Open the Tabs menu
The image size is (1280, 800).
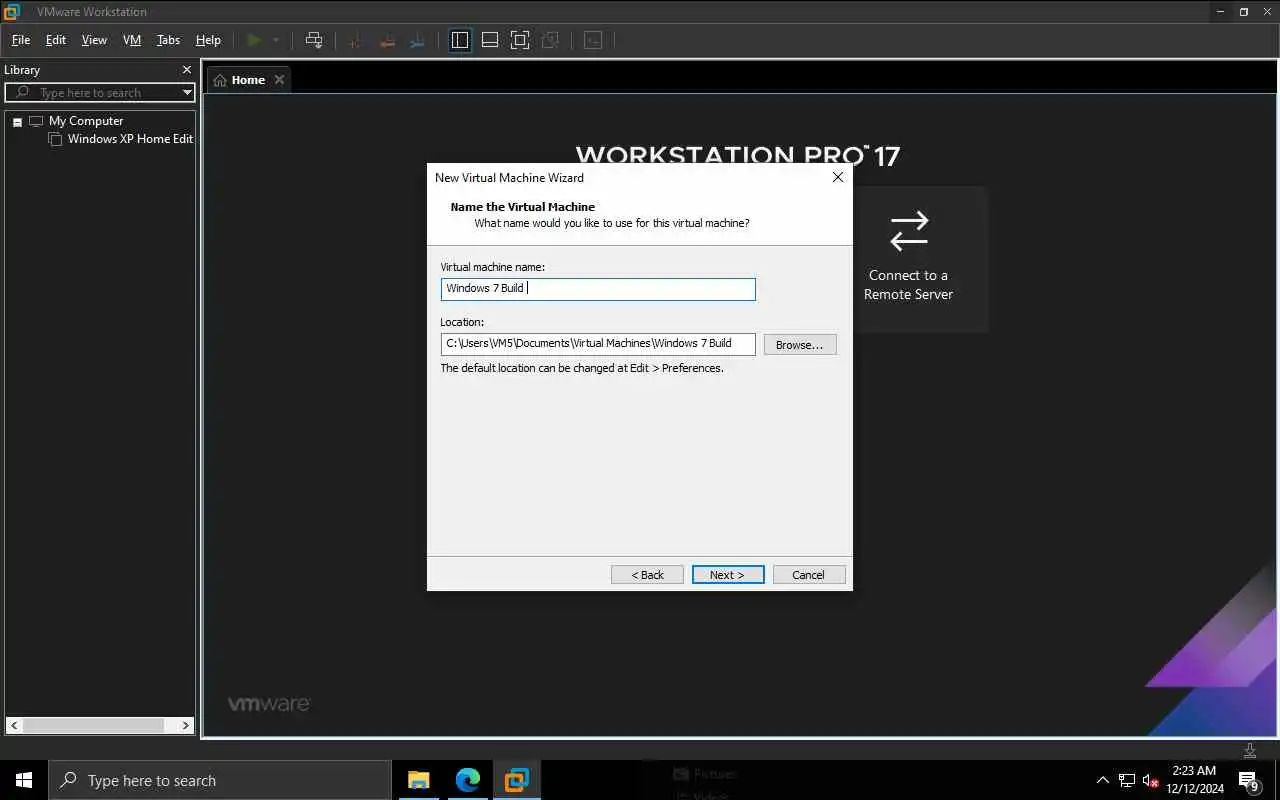point(168,40)
